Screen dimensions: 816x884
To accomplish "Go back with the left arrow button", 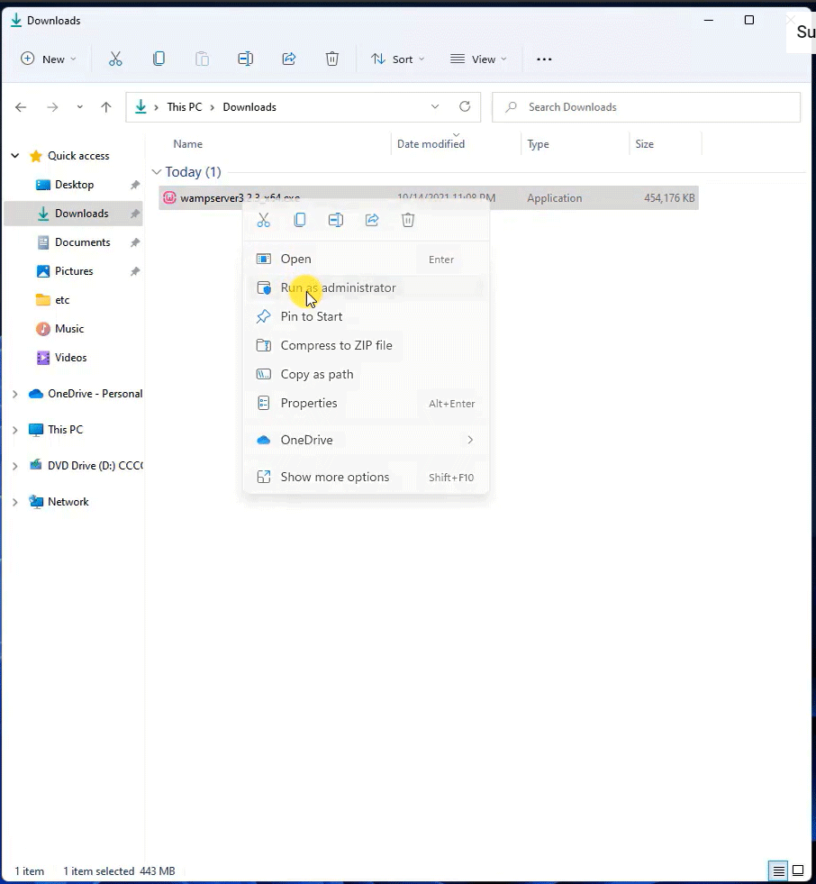I will coord(21,107).
